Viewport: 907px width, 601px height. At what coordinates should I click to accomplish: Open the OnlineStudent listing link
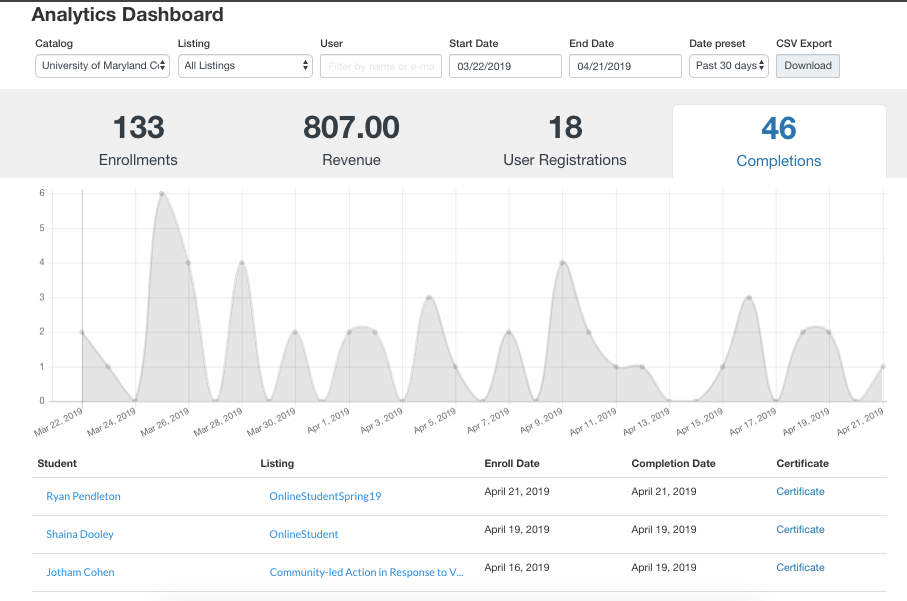(x=303, y=534)
